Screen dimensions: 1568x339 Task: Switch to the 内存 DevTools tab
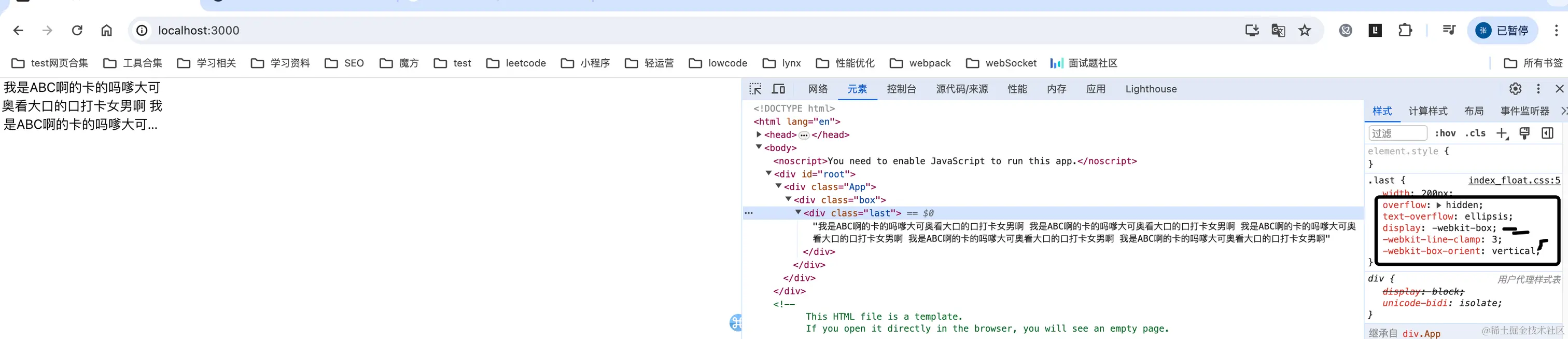point(1057,89)
